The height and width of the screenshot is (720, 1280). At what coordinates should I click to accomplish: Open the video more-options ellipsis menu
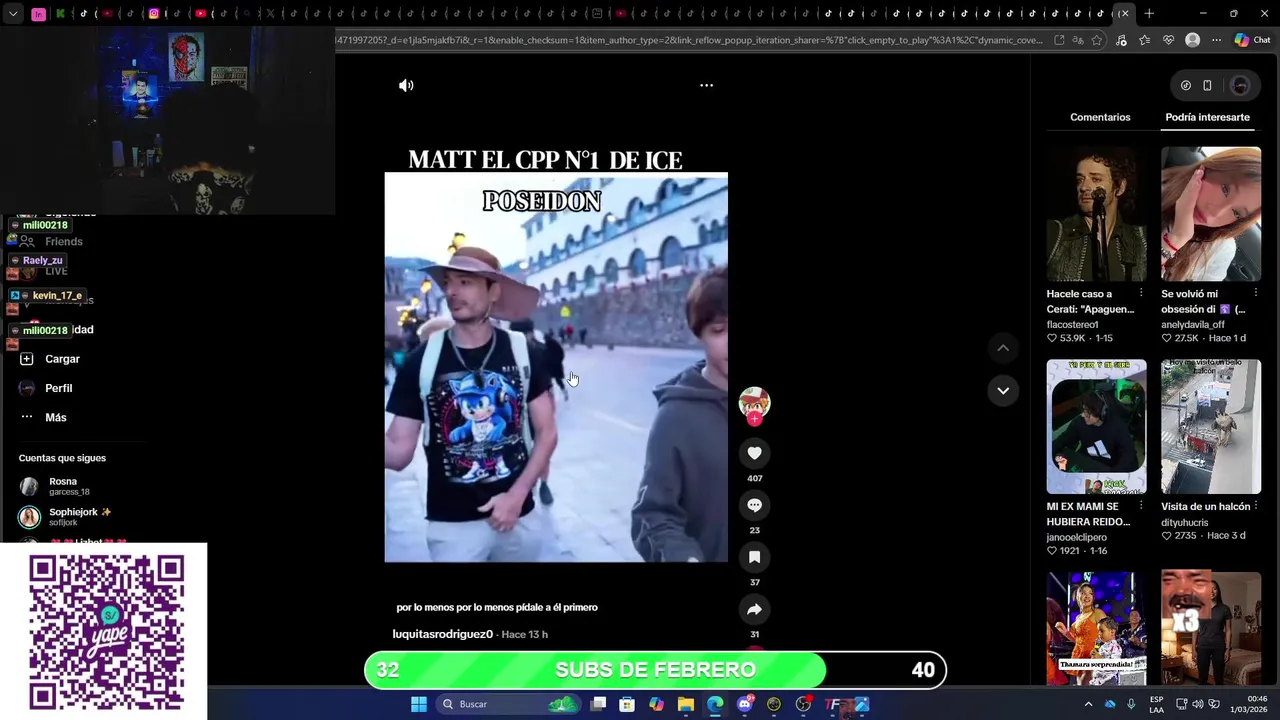coord(706,85)
